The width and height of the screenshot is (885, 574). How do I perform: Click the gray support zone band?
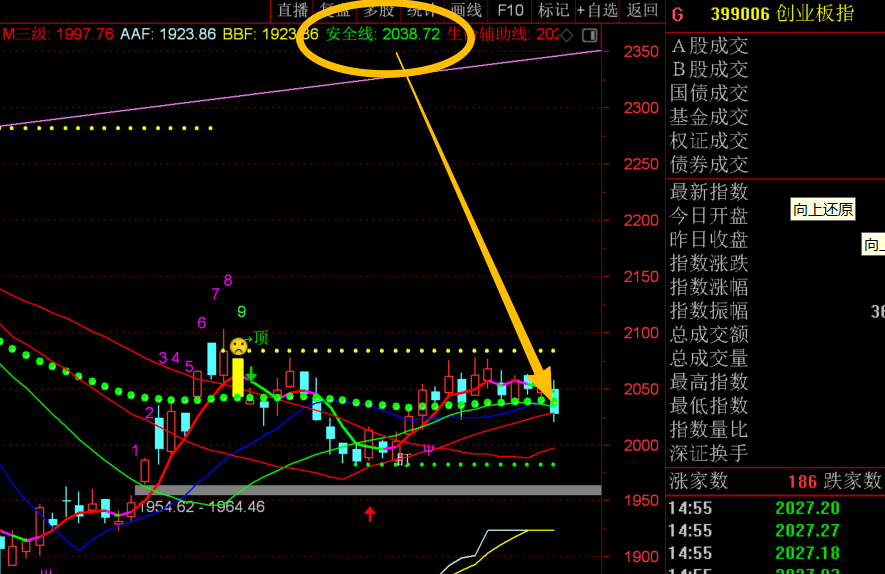pos(368,490)
